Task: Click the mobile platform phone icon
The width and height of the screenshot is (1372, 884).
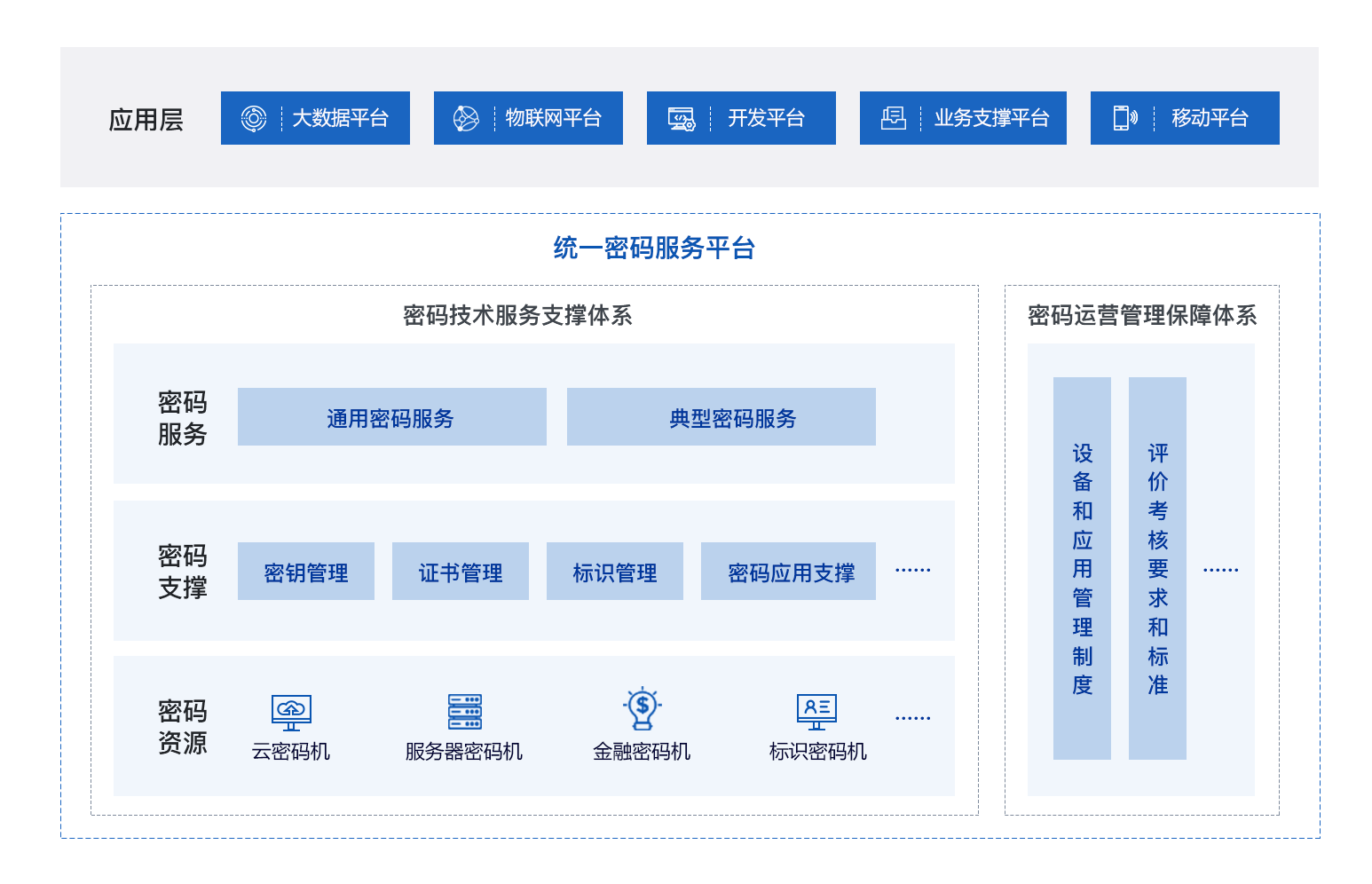Action: coord(1125,118)
